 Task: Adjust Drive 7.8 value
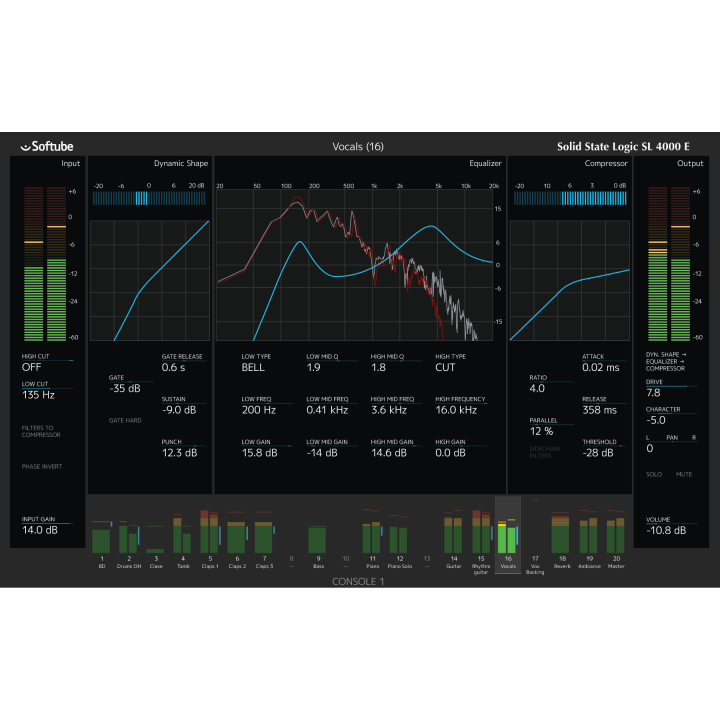[671, 388]
